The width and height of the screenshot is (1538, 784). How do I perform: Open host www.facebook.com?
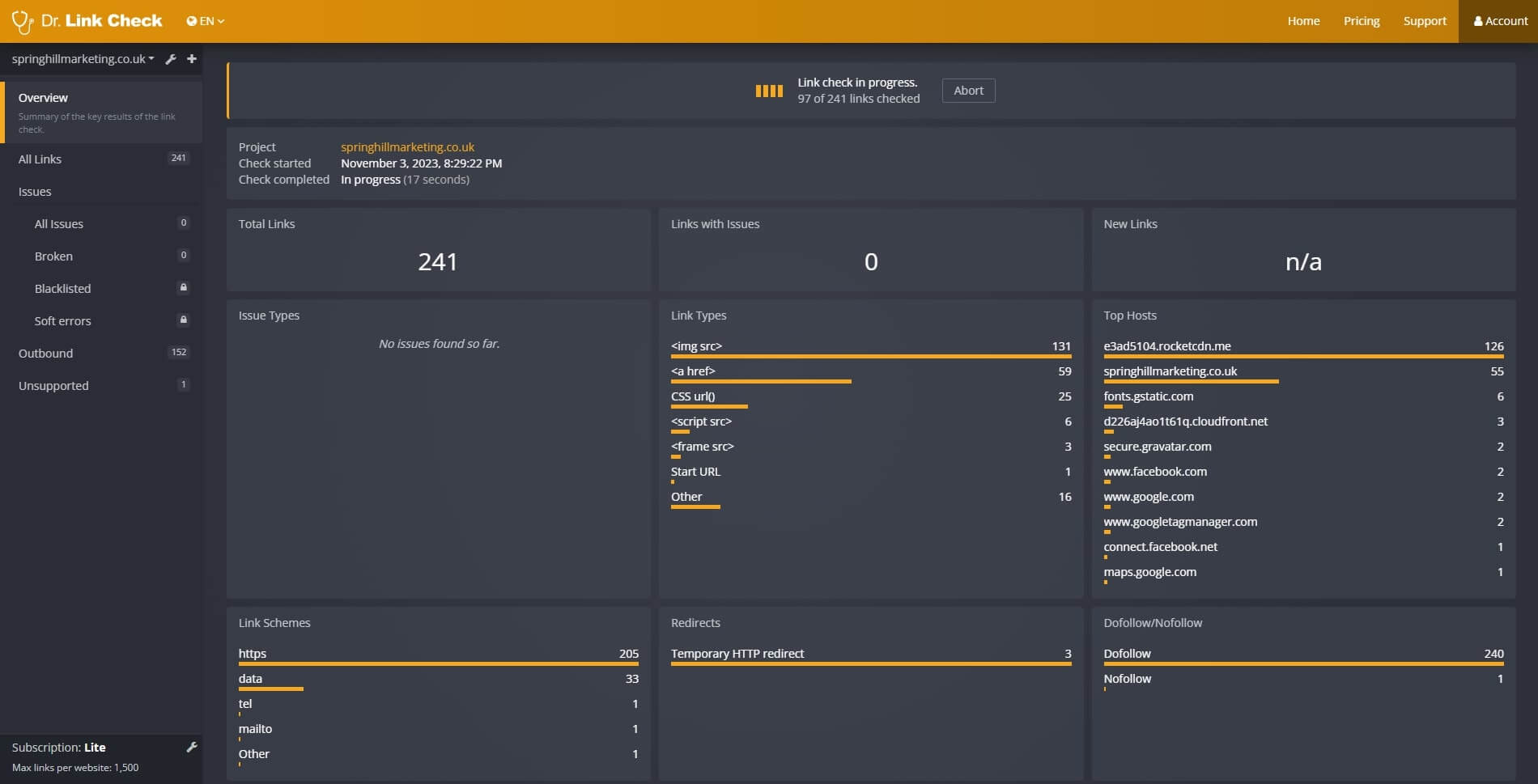(1155, 472)
